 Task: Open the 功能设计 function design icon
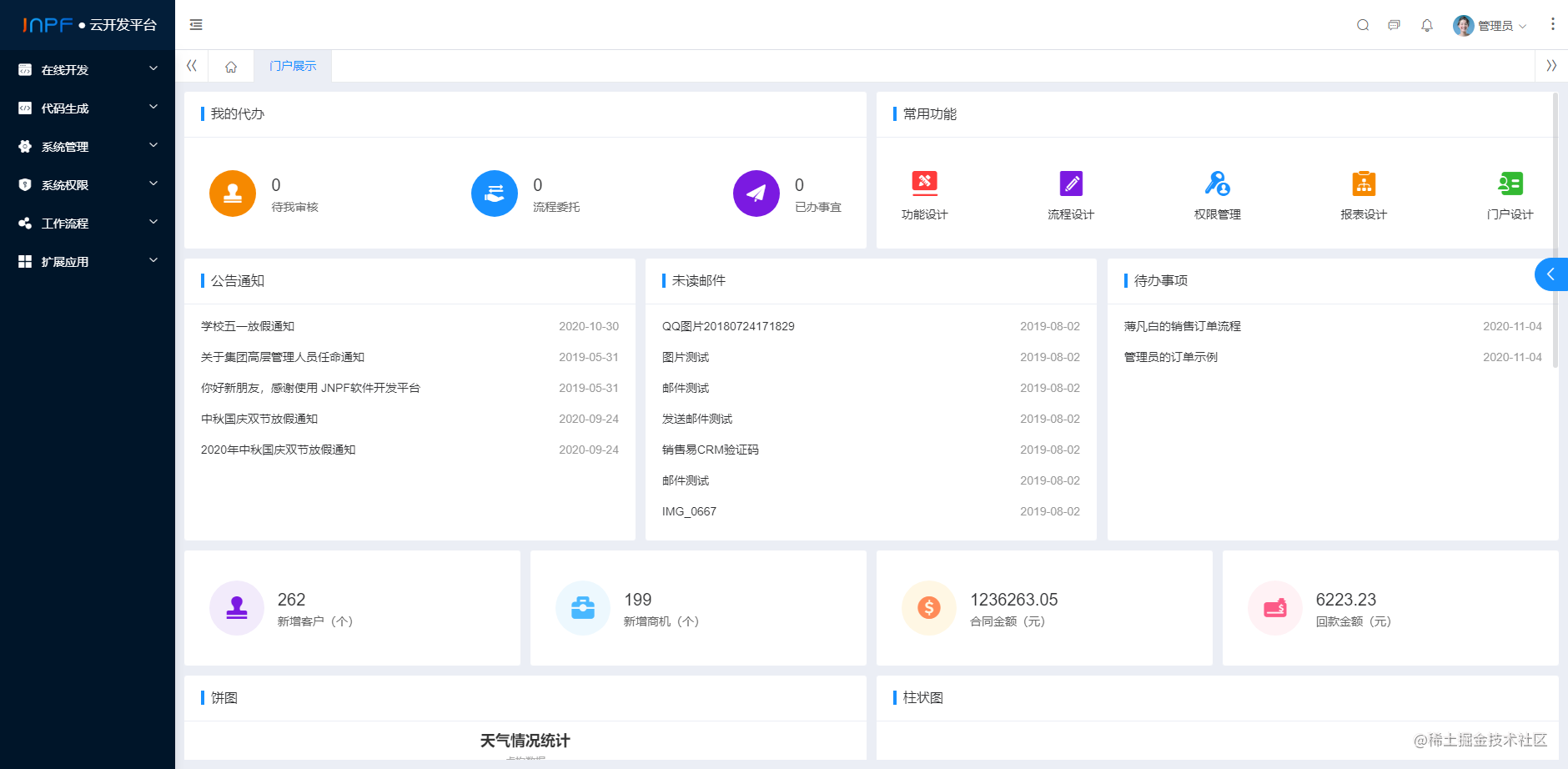pyautogui.click(x=924, y=183)
